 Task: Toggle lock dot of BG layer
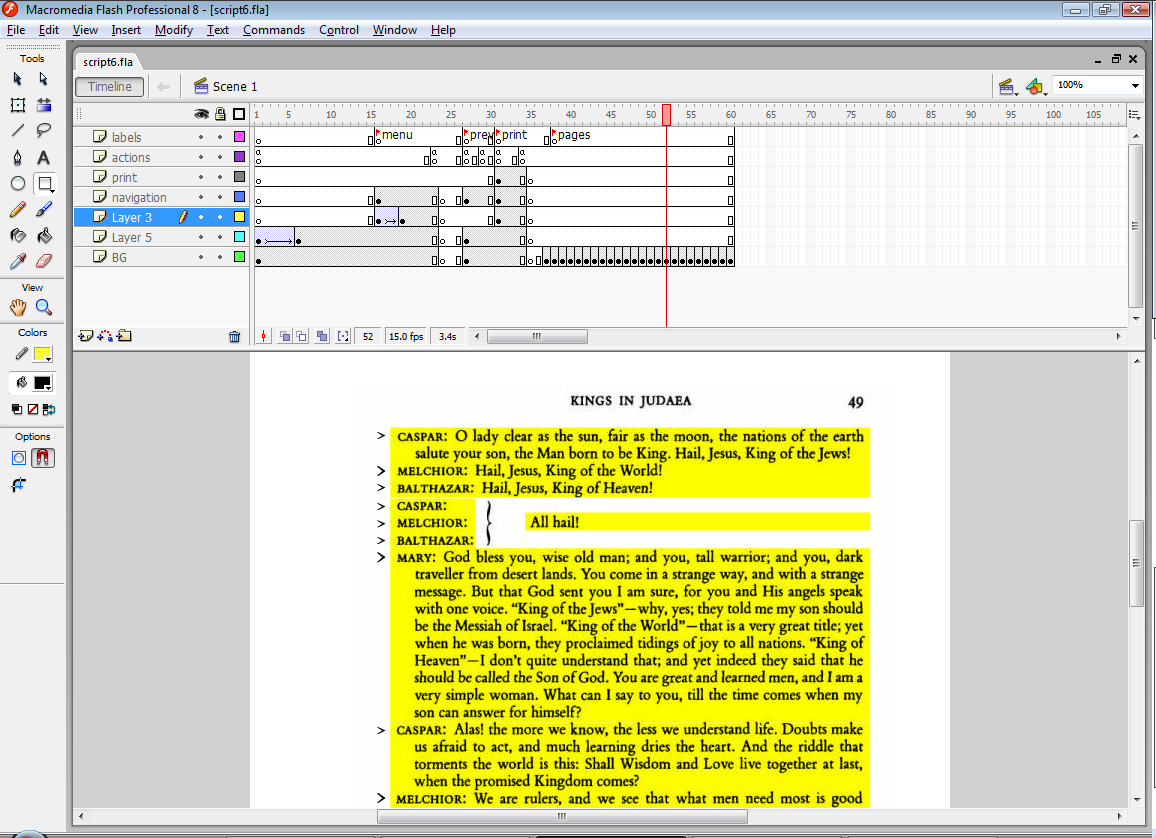click(220, 257)
